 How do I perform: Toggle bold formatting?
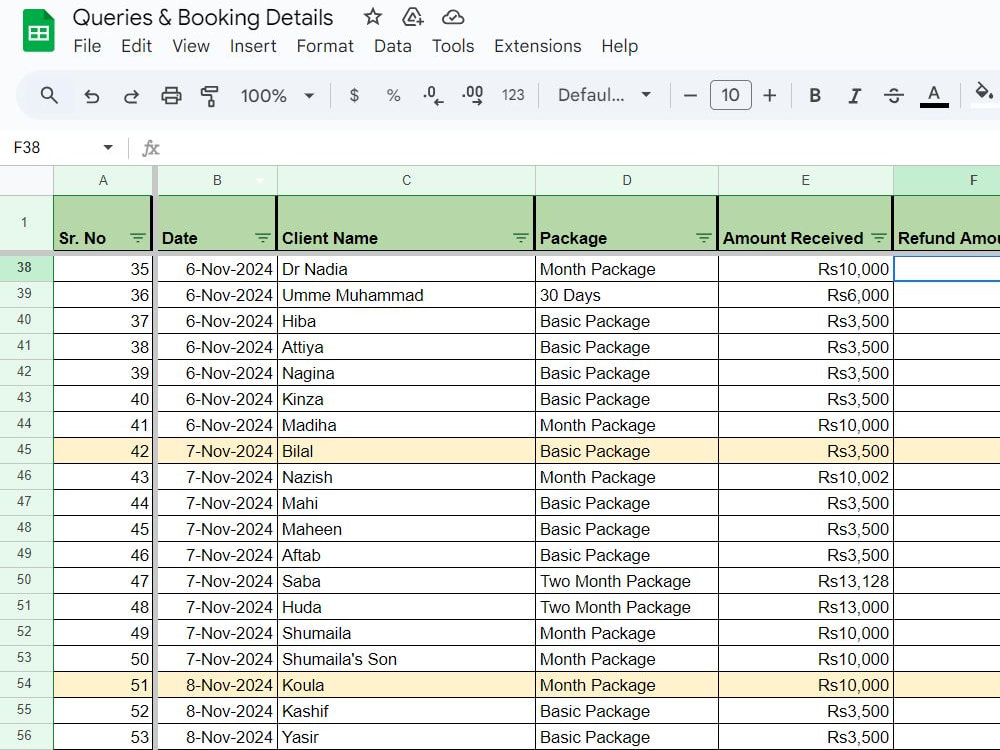coord(814,96)
